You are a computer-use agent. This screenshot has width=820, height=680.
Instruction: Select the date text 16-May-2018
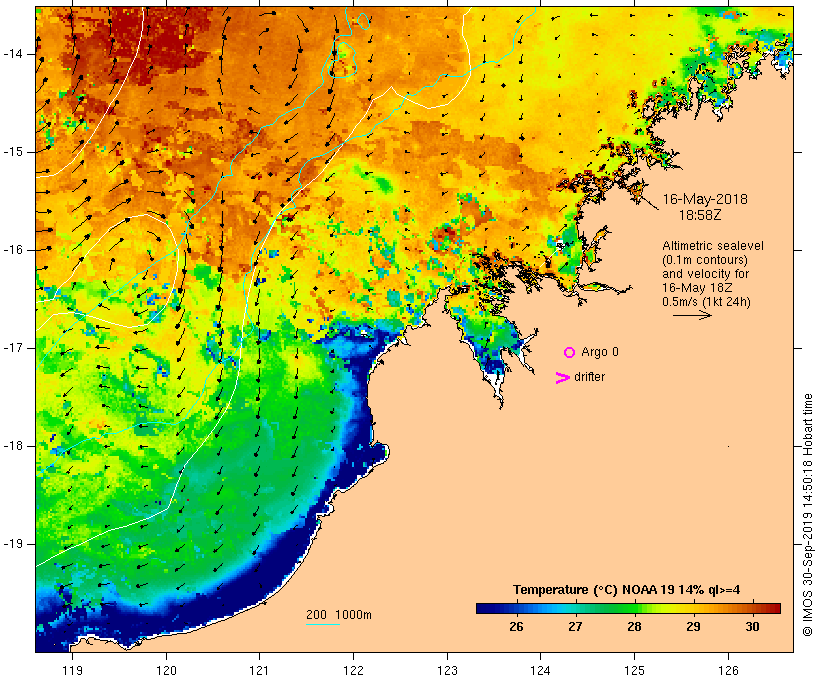tap(705, 199)
